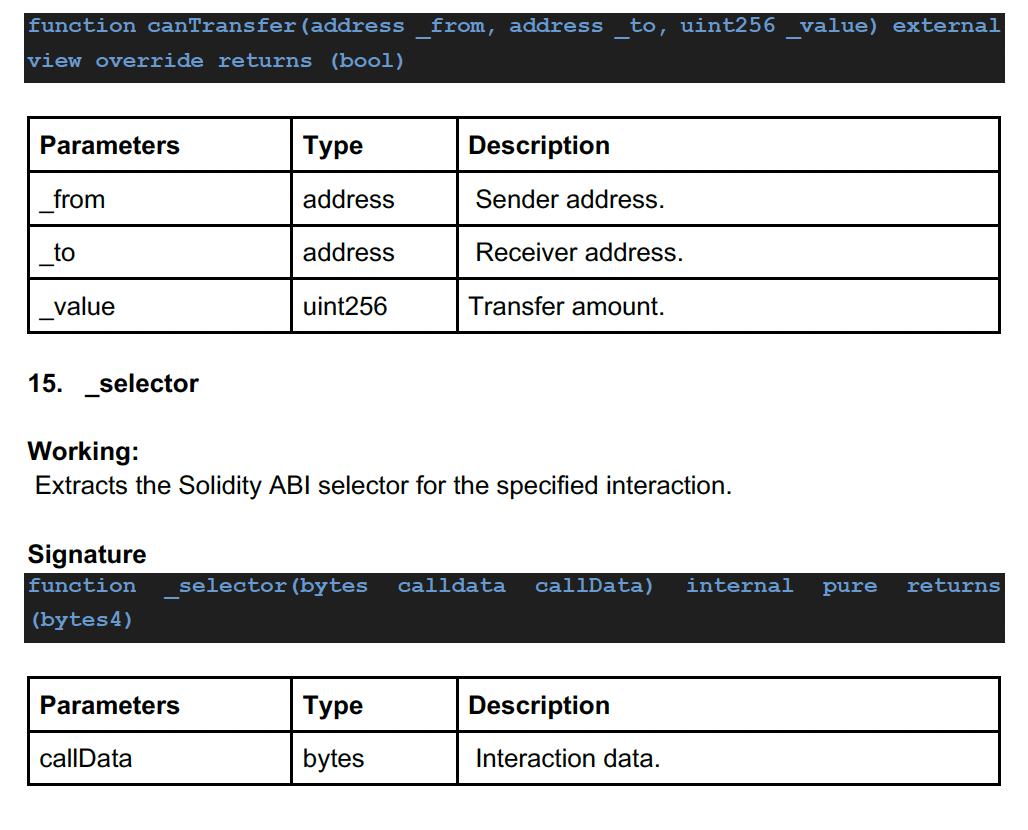Viewport: 1028px width, 830px height.
Task: Click the 'Working:' subheading
Action: pos(83,451)
